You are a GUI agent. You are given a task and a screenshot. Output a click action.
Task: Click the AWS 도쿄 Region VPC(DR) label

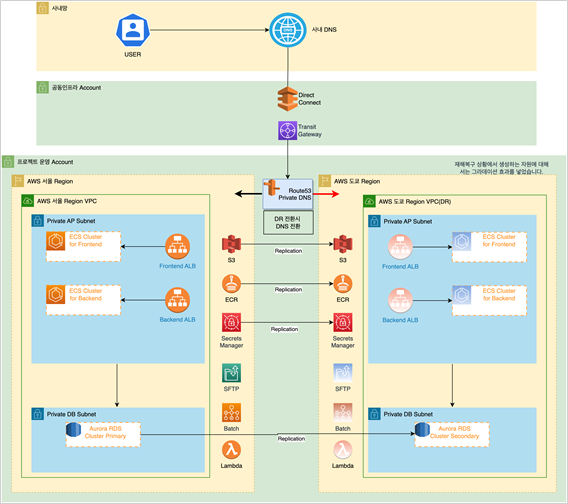pyautogui.click(x=415, y=201)
